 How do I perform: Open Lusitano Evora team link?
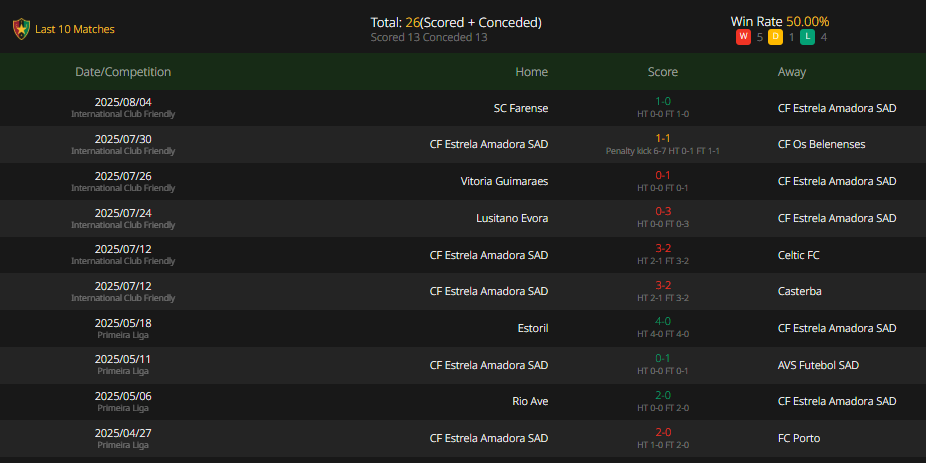point(512,218)
